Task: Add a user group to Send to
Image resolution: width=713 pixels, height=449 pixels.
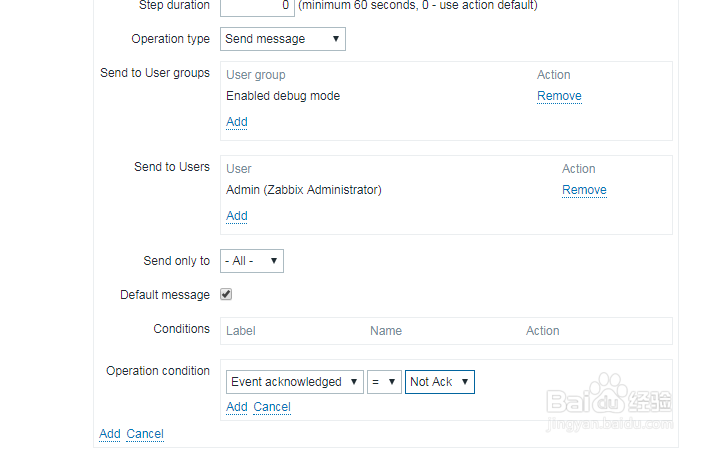Action: coord(237,122)
